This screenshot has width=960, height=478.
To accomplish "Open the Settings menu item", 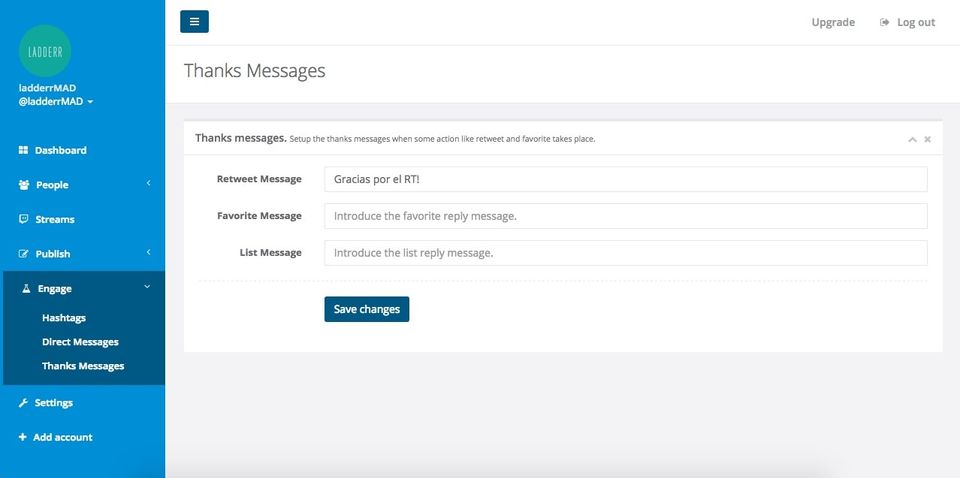I will (54, 403).
